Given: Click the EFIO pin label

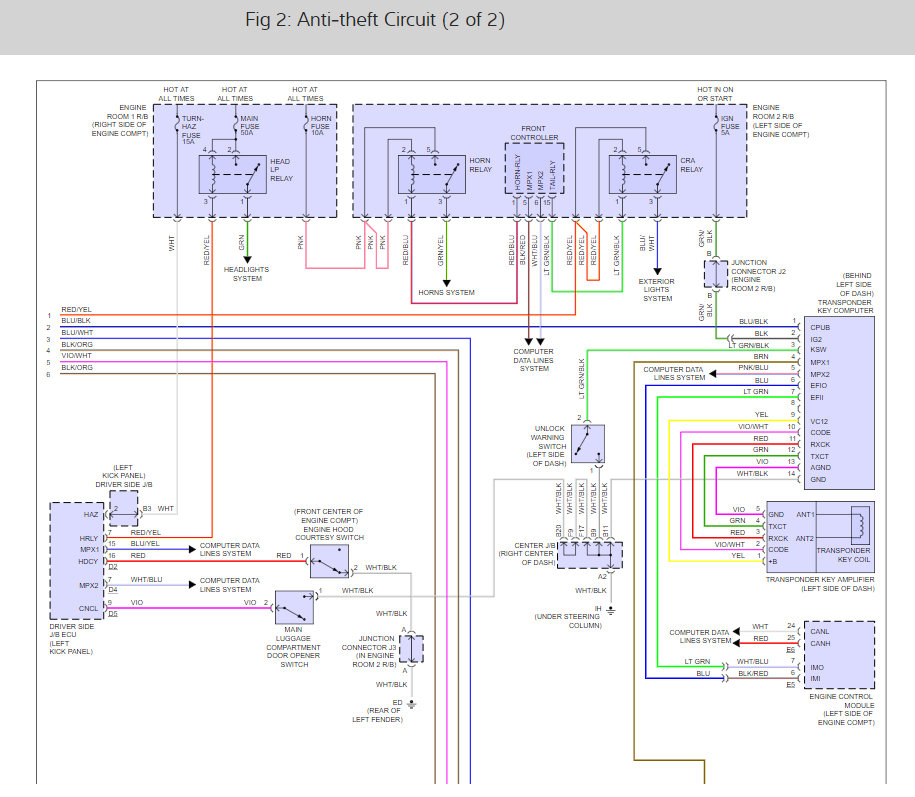Looking at the screenshot, I should click(x=819, y=386).
